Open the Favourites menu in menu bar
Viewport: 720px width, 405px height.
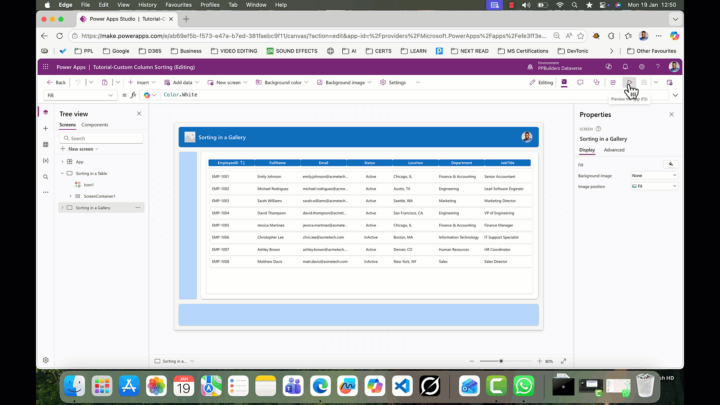[x=178, y=5]
